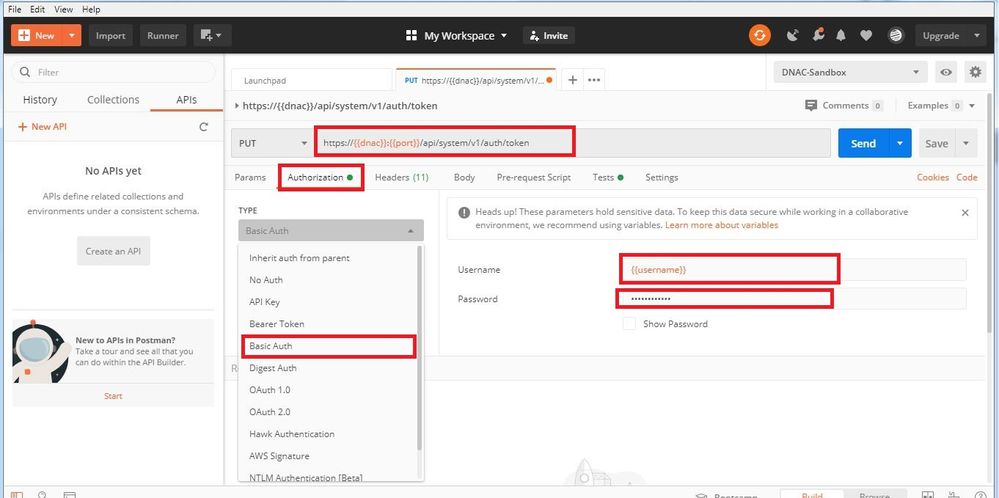Open the Pre-request Script tab
The height and width of the screenshot is (498, 999).
pos(533,178)
